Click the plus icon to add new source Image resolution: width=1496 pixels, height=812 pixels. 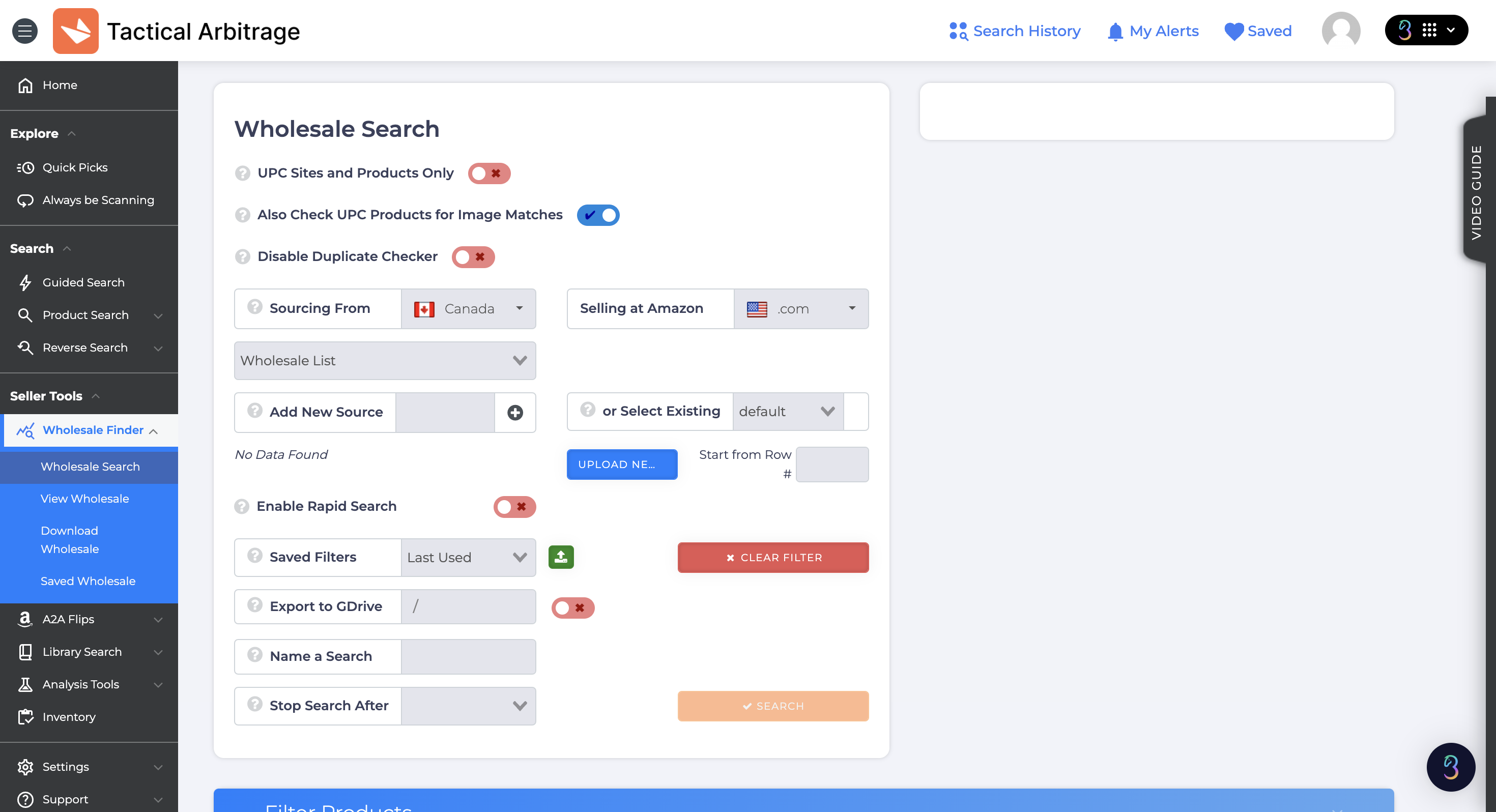tap(514, 413)
